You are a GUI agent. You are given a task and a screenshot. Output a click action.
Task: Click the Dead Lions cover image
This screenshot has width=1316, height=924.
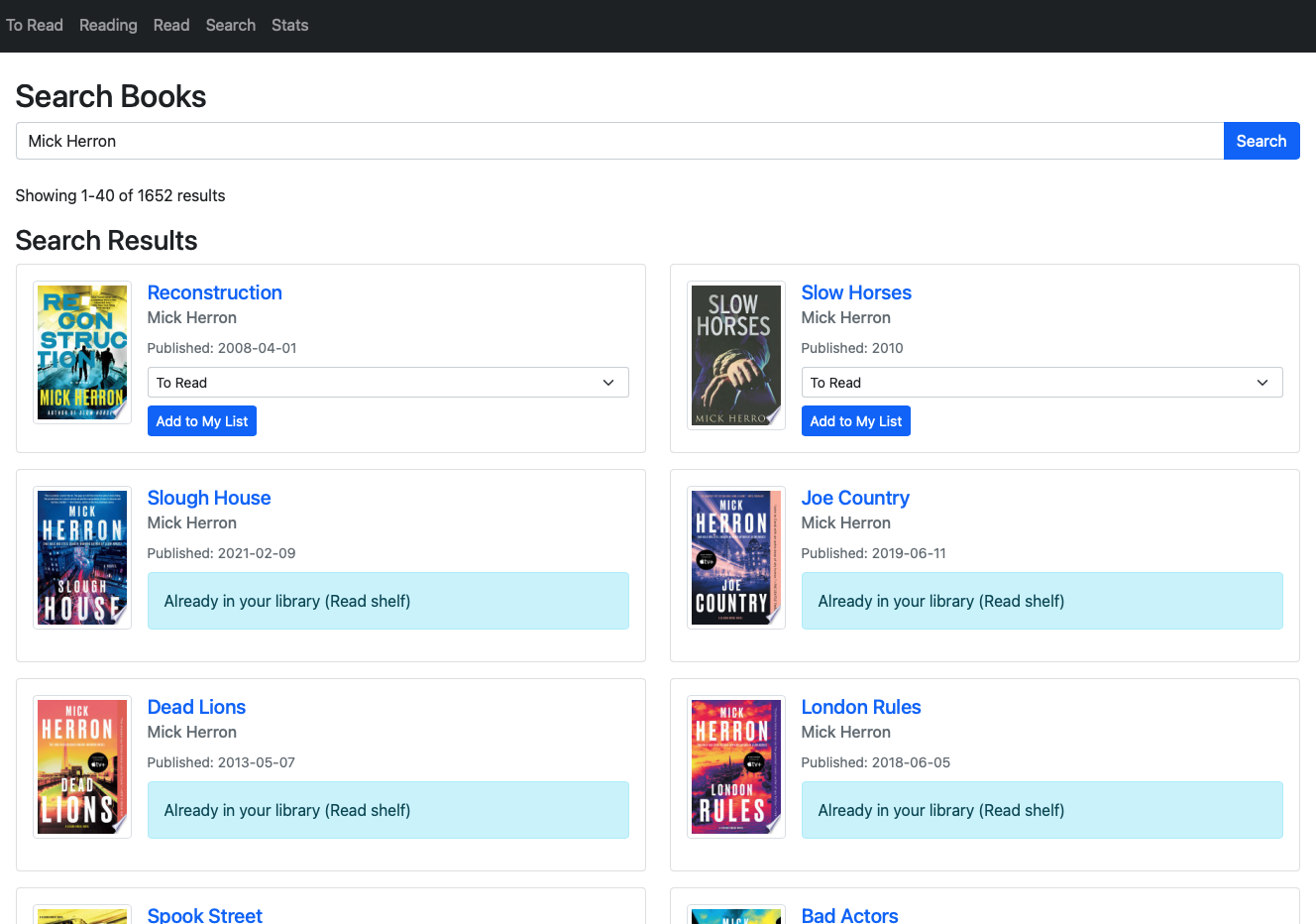tap(82, 766)
